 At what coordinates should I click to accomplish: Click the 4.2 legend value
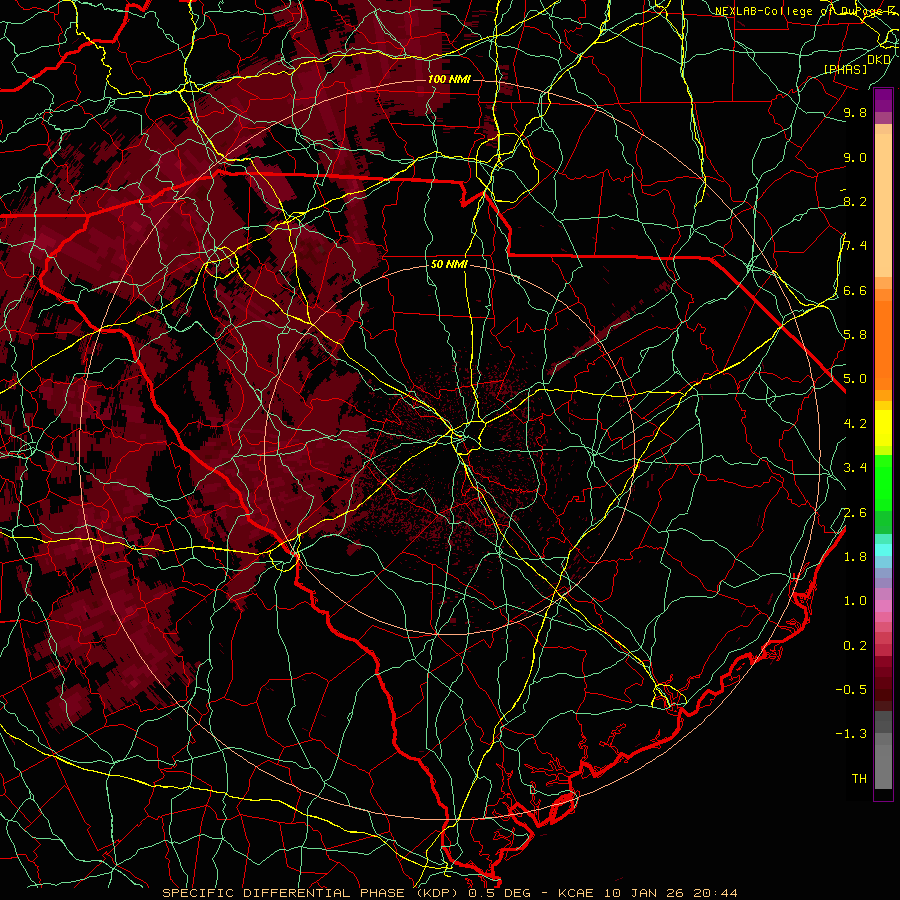(855, 424)
